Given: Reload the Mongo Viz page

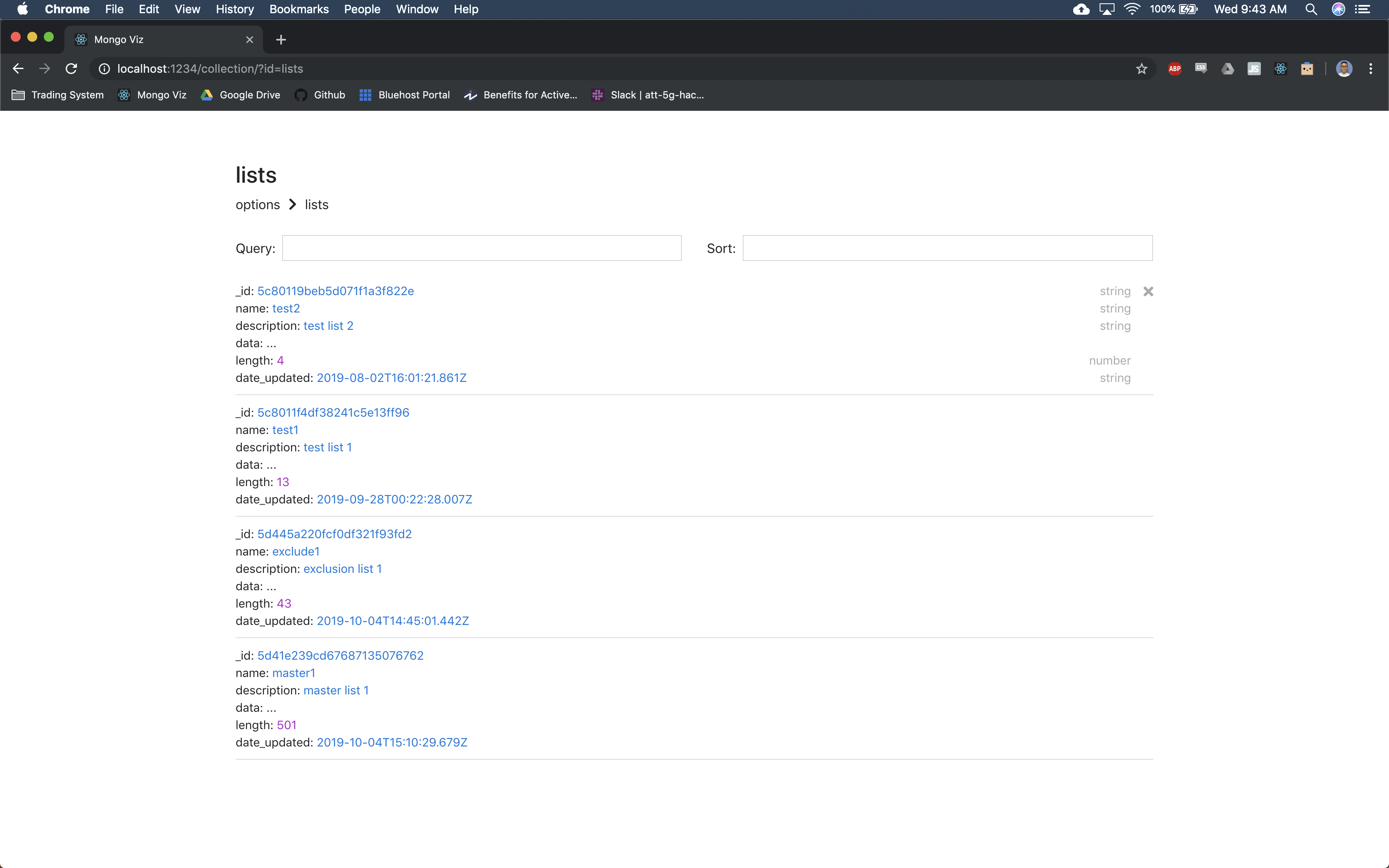Looking at the screenshot, I should [71, 69].
